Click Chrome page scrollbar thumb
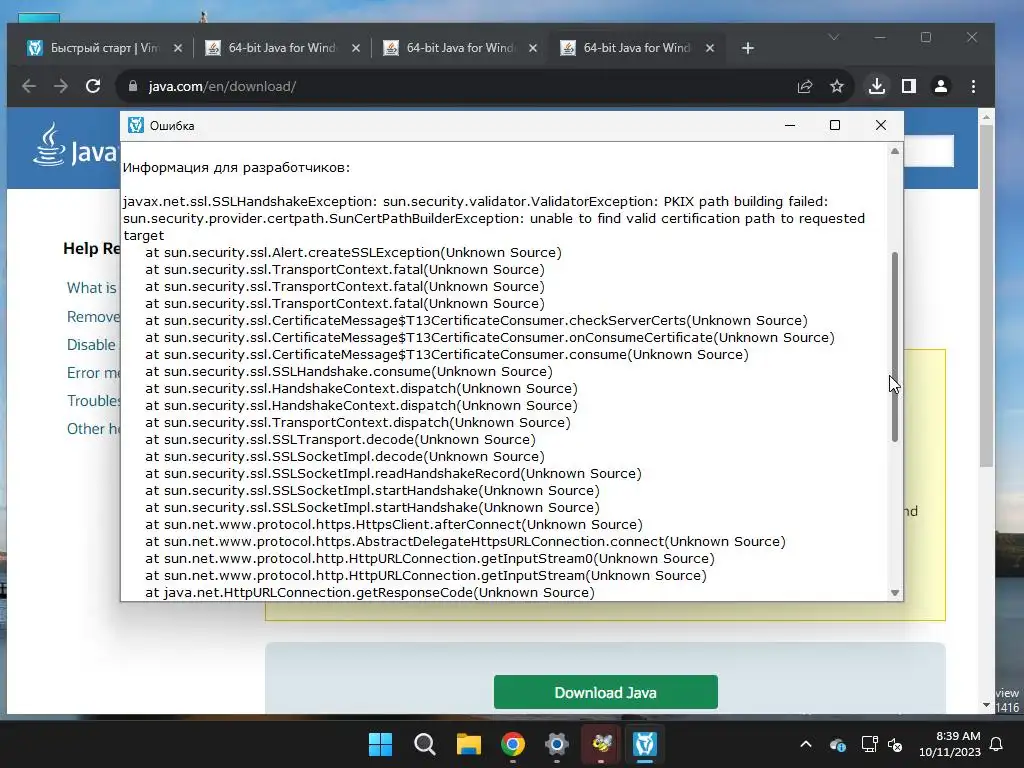 pos(986,295)
